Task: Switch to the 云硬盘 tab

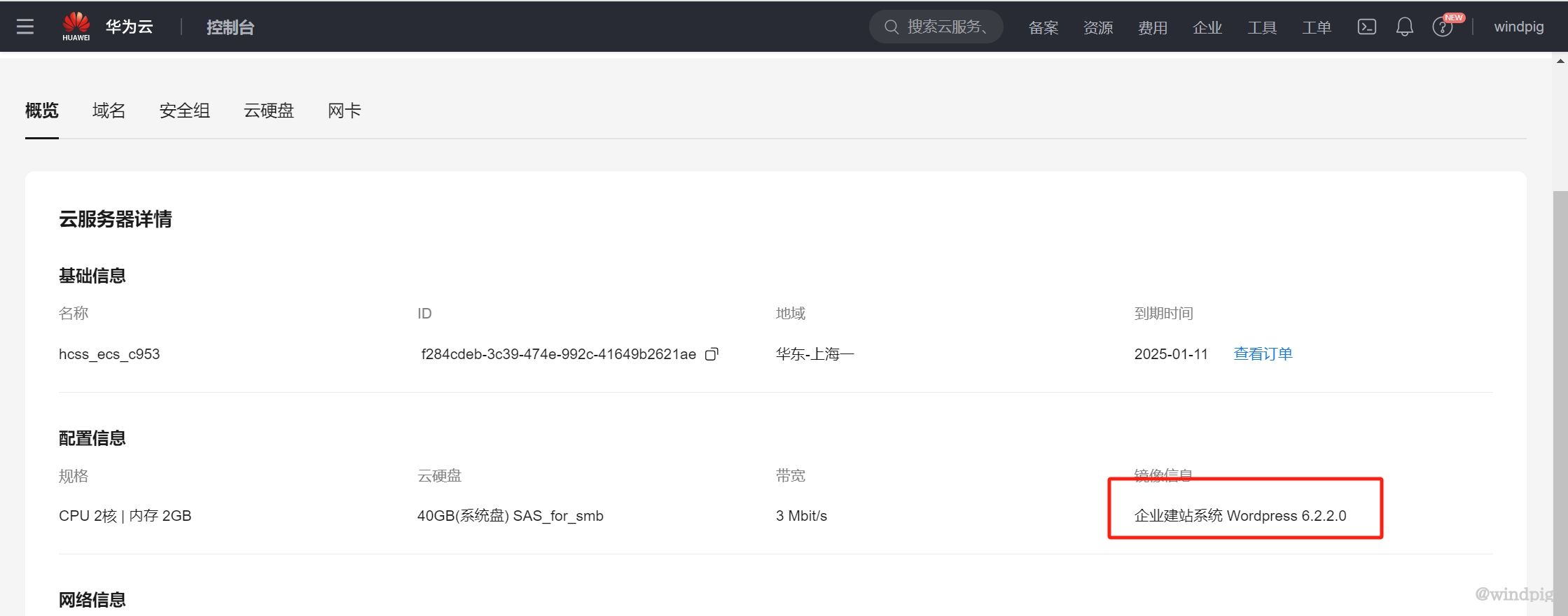Action: (268, 111)
